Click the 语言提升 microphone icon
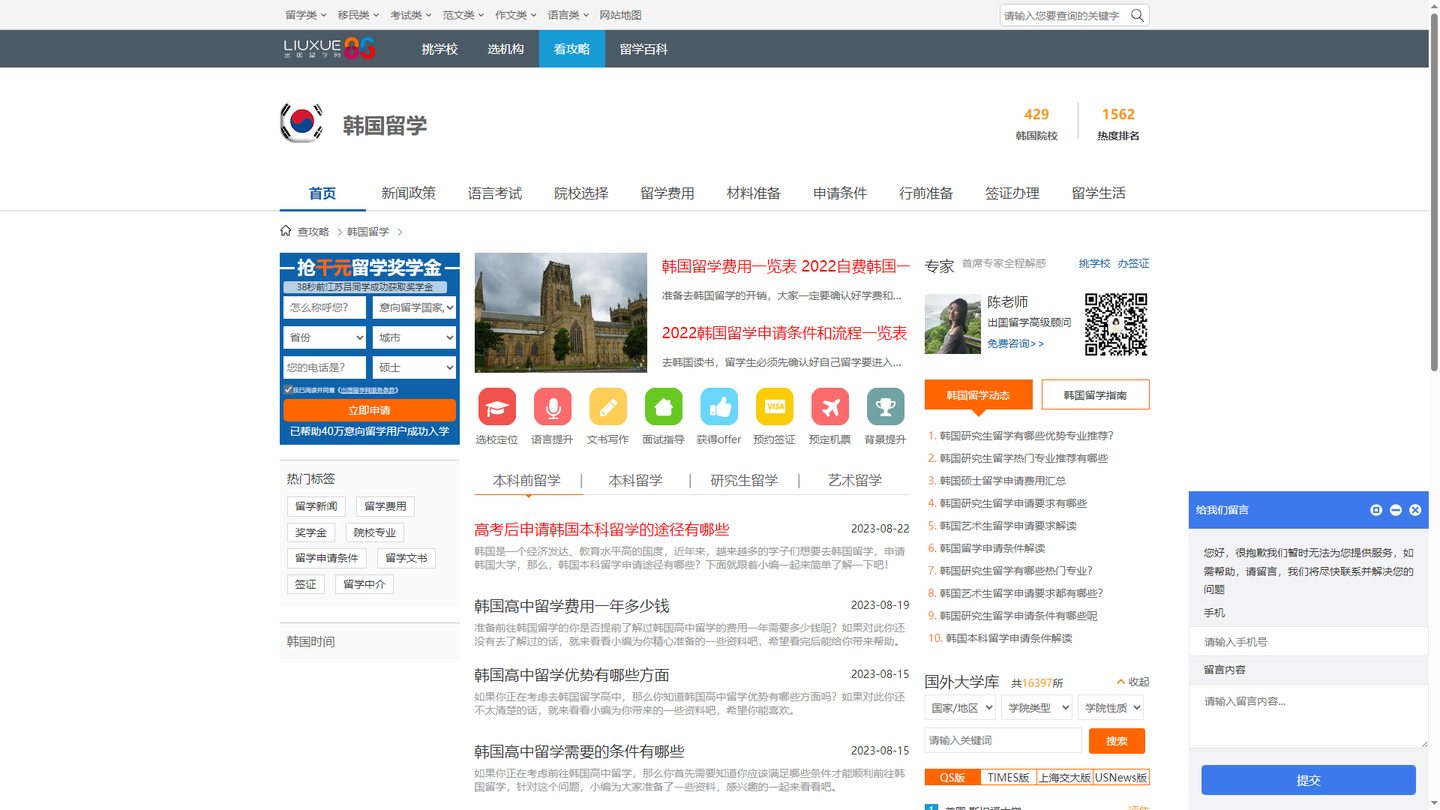The height and width of the screenshot is (810, 1440). click(552, 407)
